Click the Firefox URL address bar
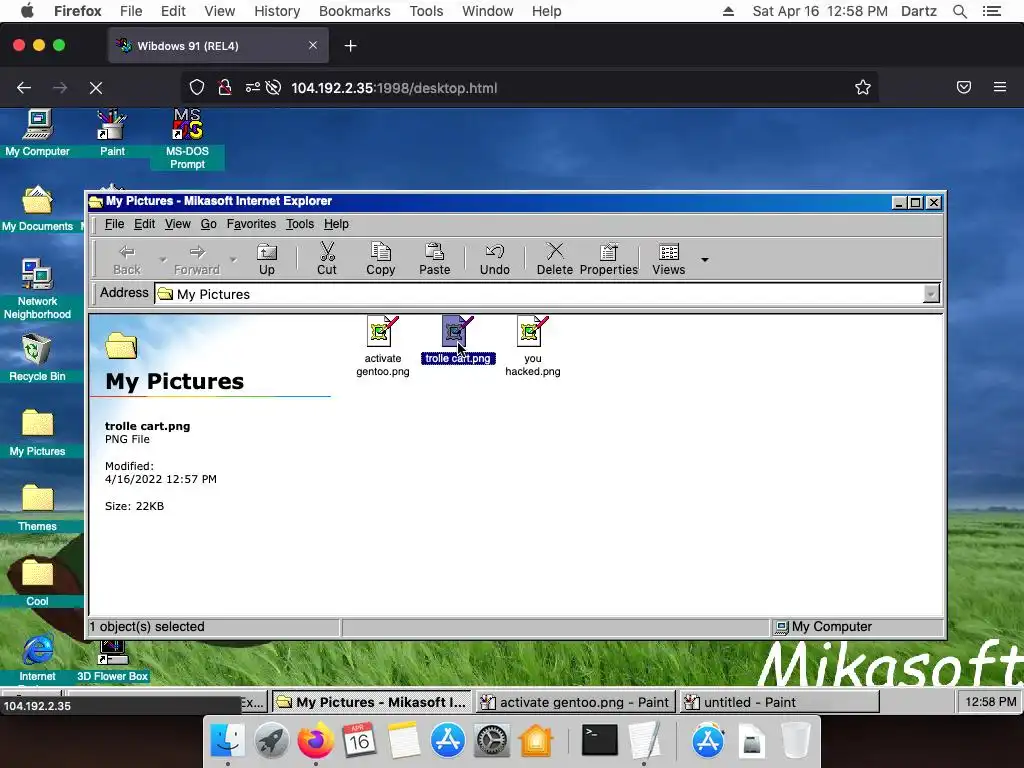This screenshot has height=768, width=1024. [x=529, y=88]
